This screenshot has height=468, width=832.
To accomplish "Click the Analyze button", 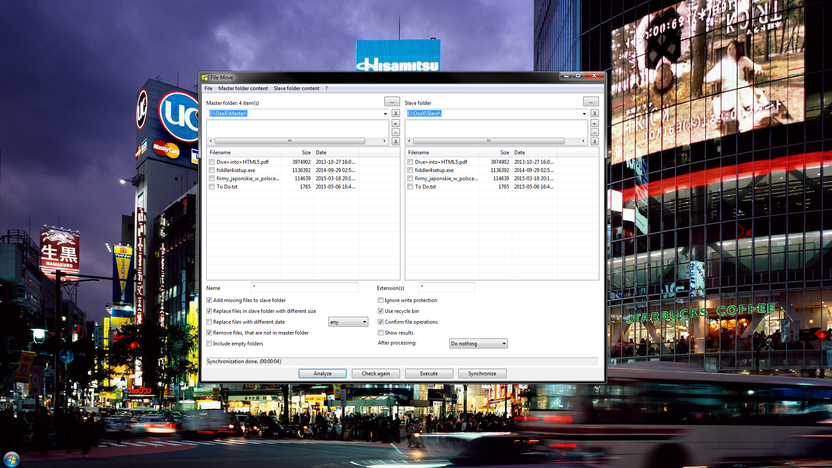I will click(x=323, y=374).
